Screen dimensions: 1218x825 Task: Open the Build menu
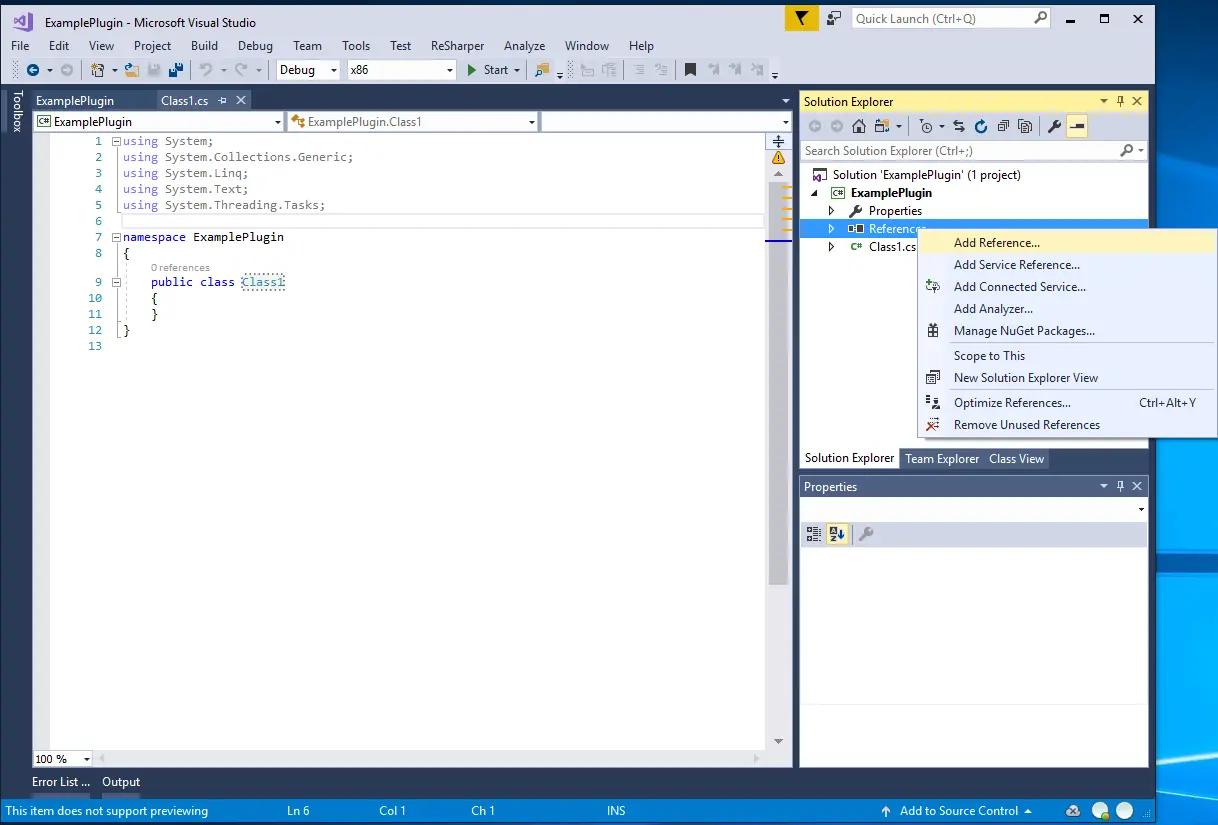[x=204, y=46]
